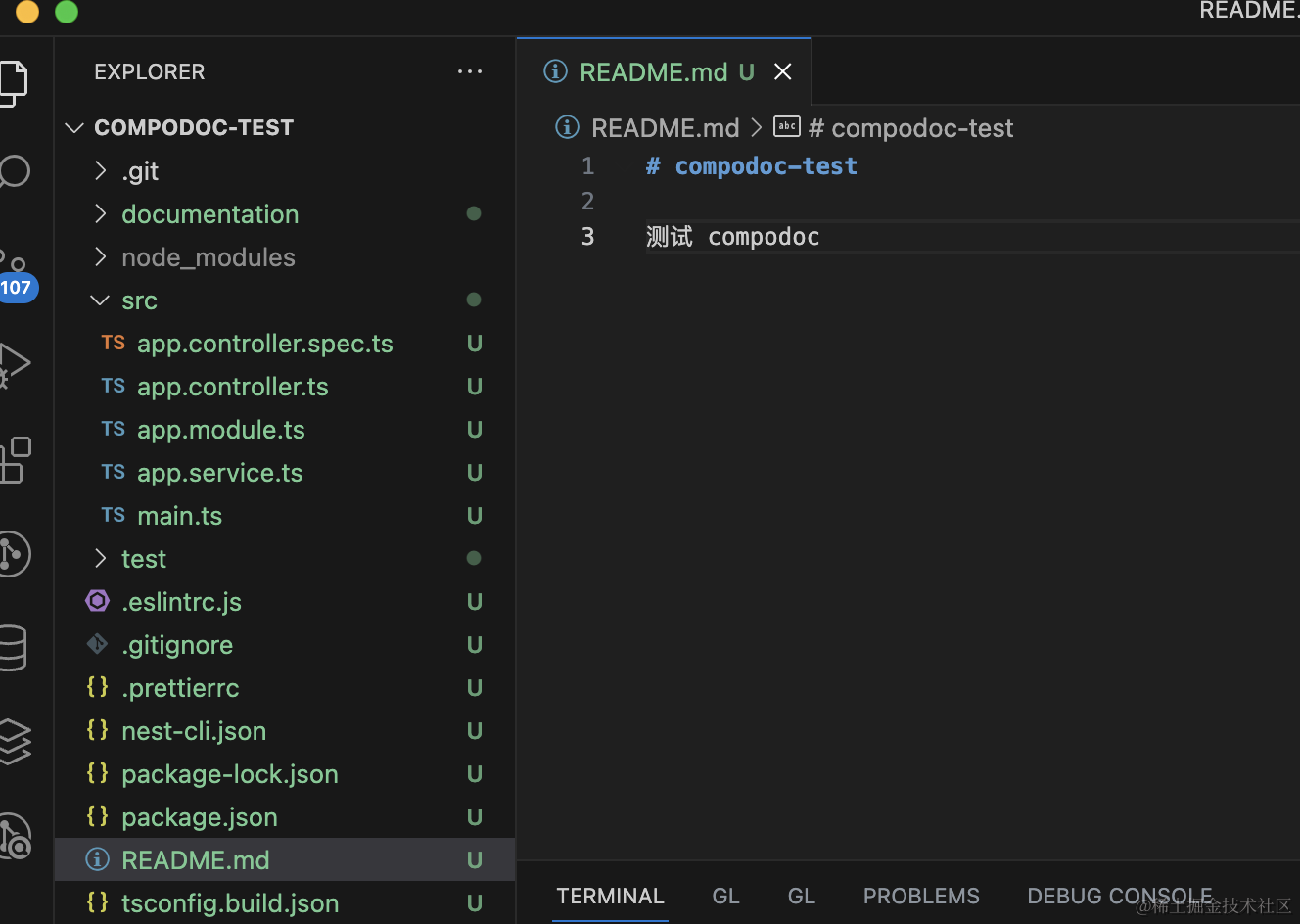This screenshot has height=924, width=1300.
Task: Switch to the PROBLEMS panel tab
Action: [x=921, y=896]
